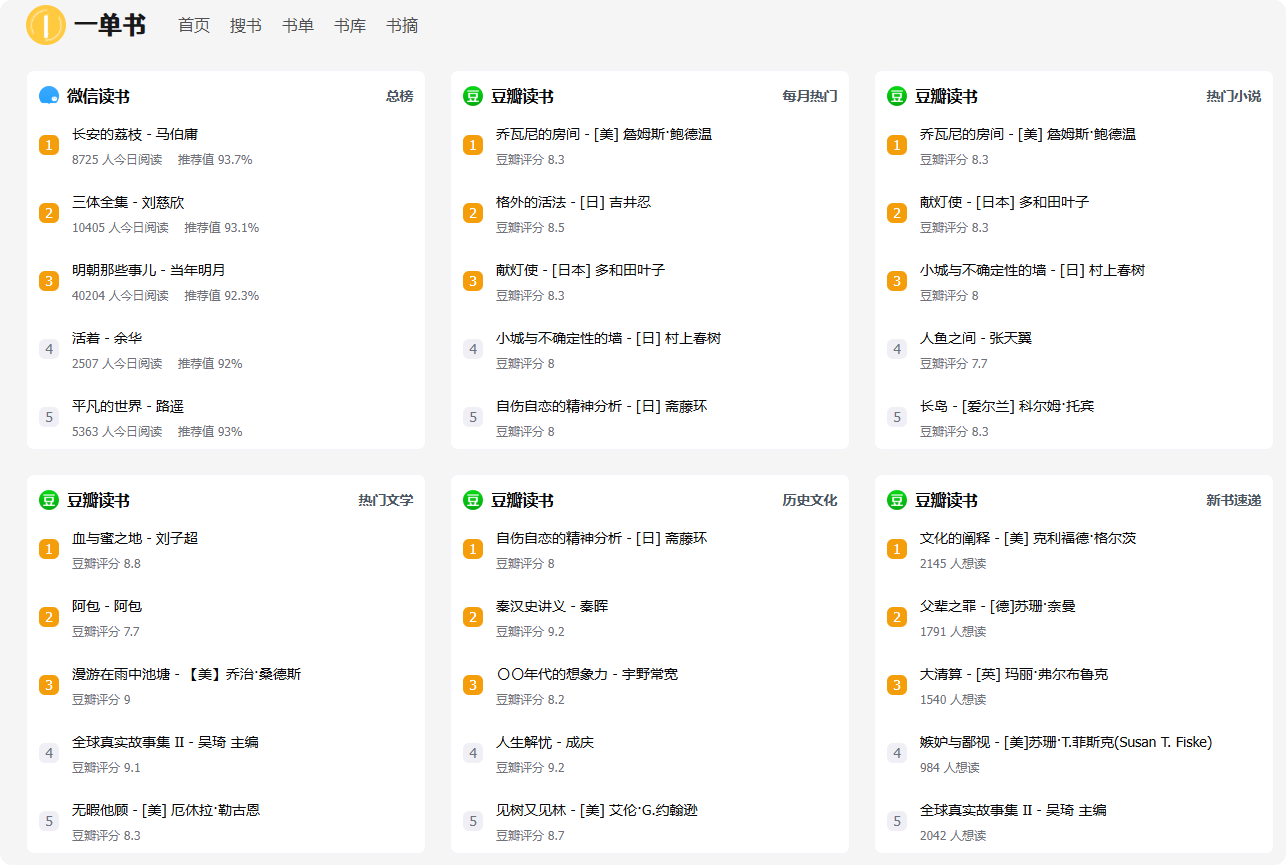Click the 微信读书 blue chat icon

click(x=49, y=96)
